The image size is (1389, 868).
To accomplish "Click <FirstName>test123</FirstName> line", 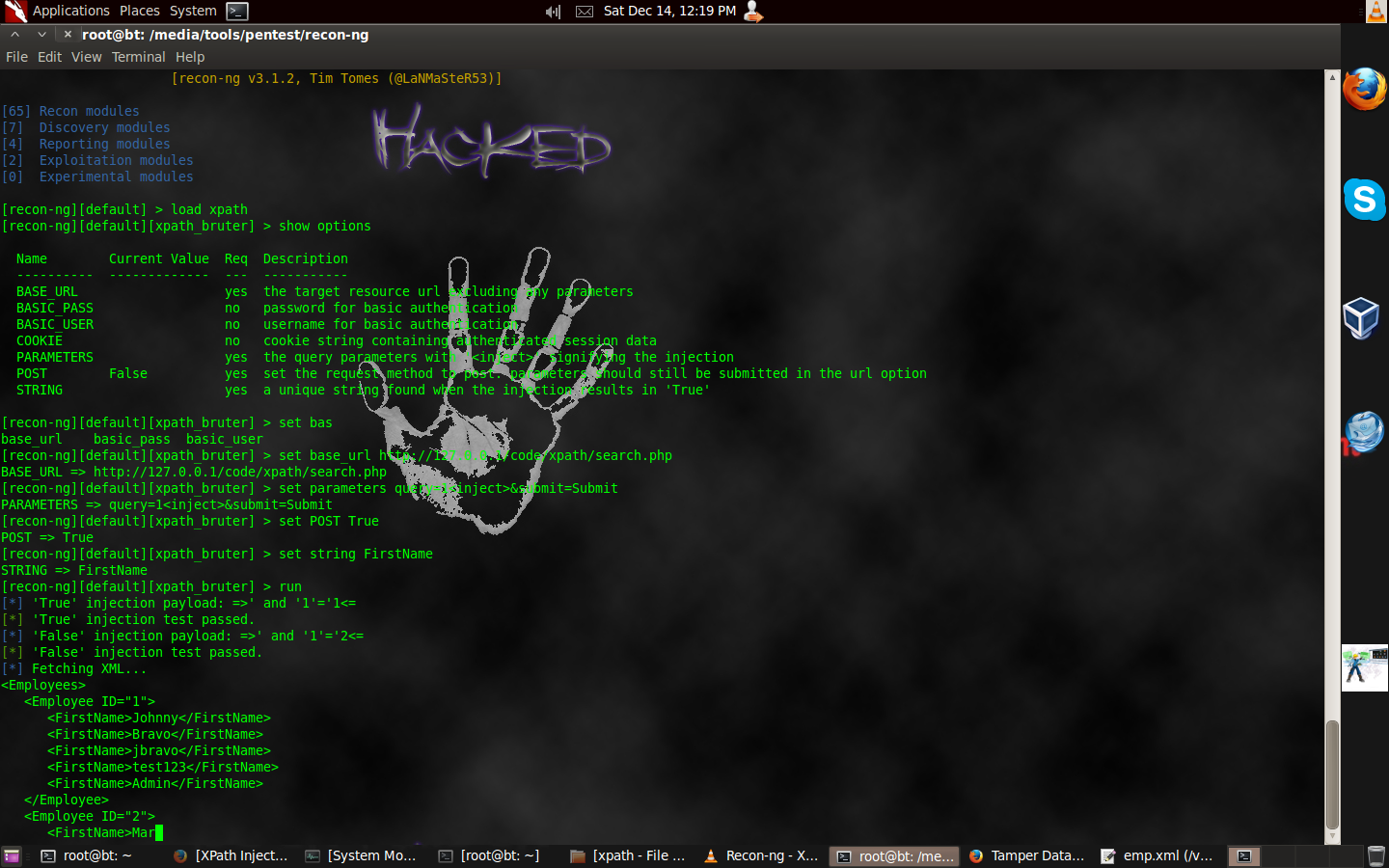I will point(163,767).
